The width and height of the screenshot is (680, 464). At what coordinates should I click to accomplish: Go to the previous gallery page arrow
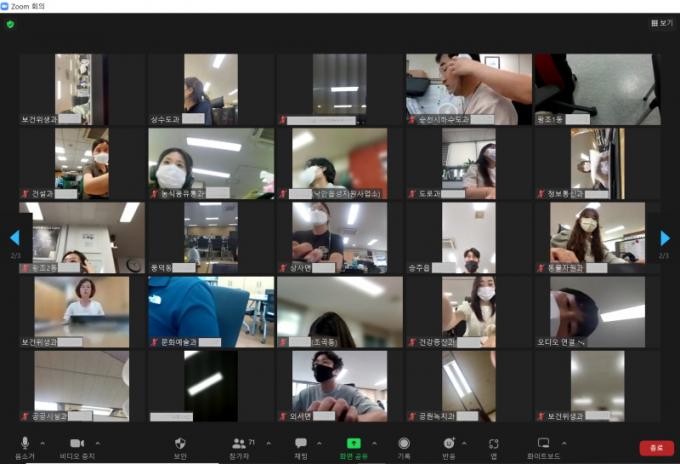pyautogui.click(x=14, y=238)
